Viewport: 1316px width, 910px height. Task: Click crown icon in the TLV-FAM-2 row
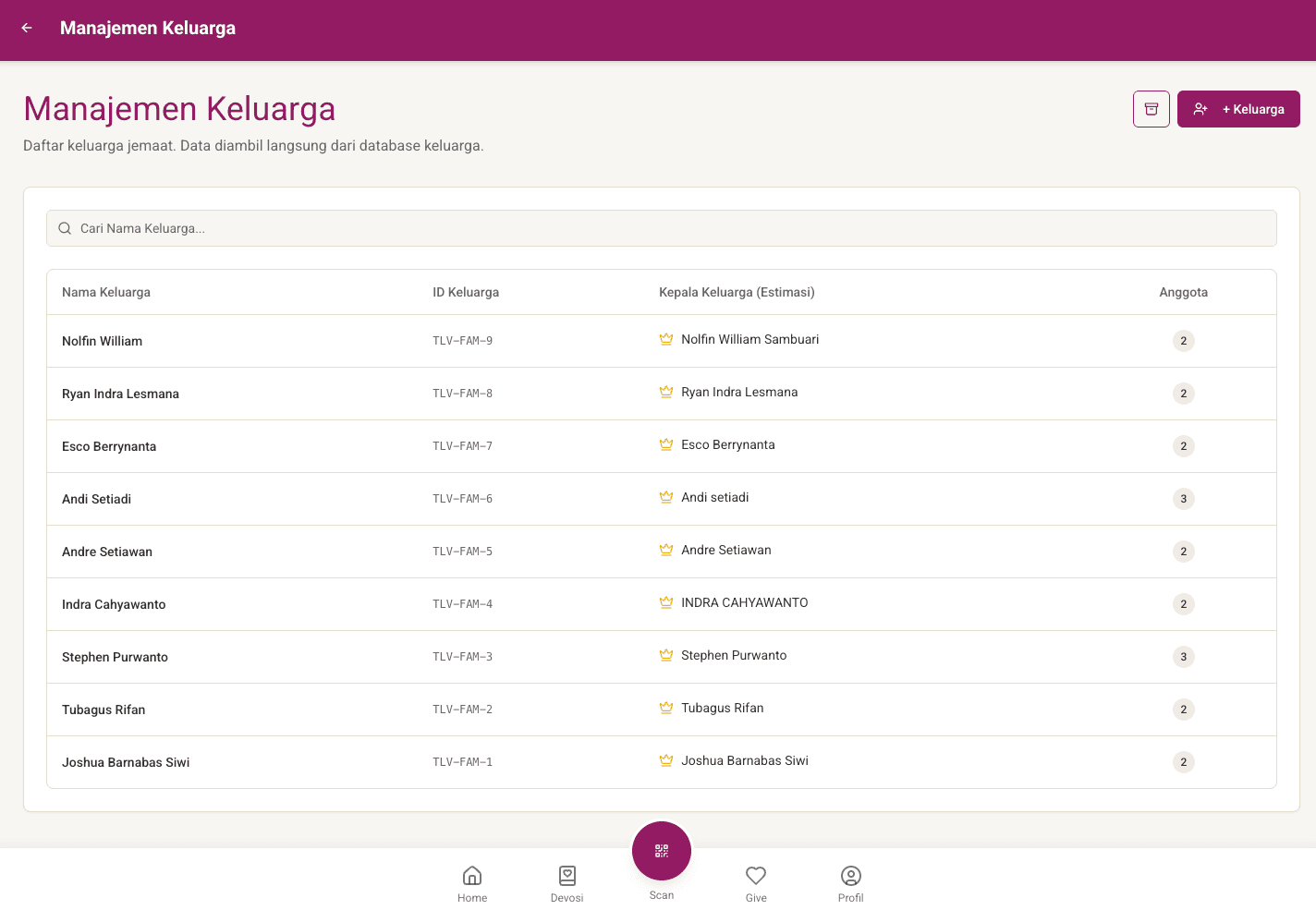666,708
